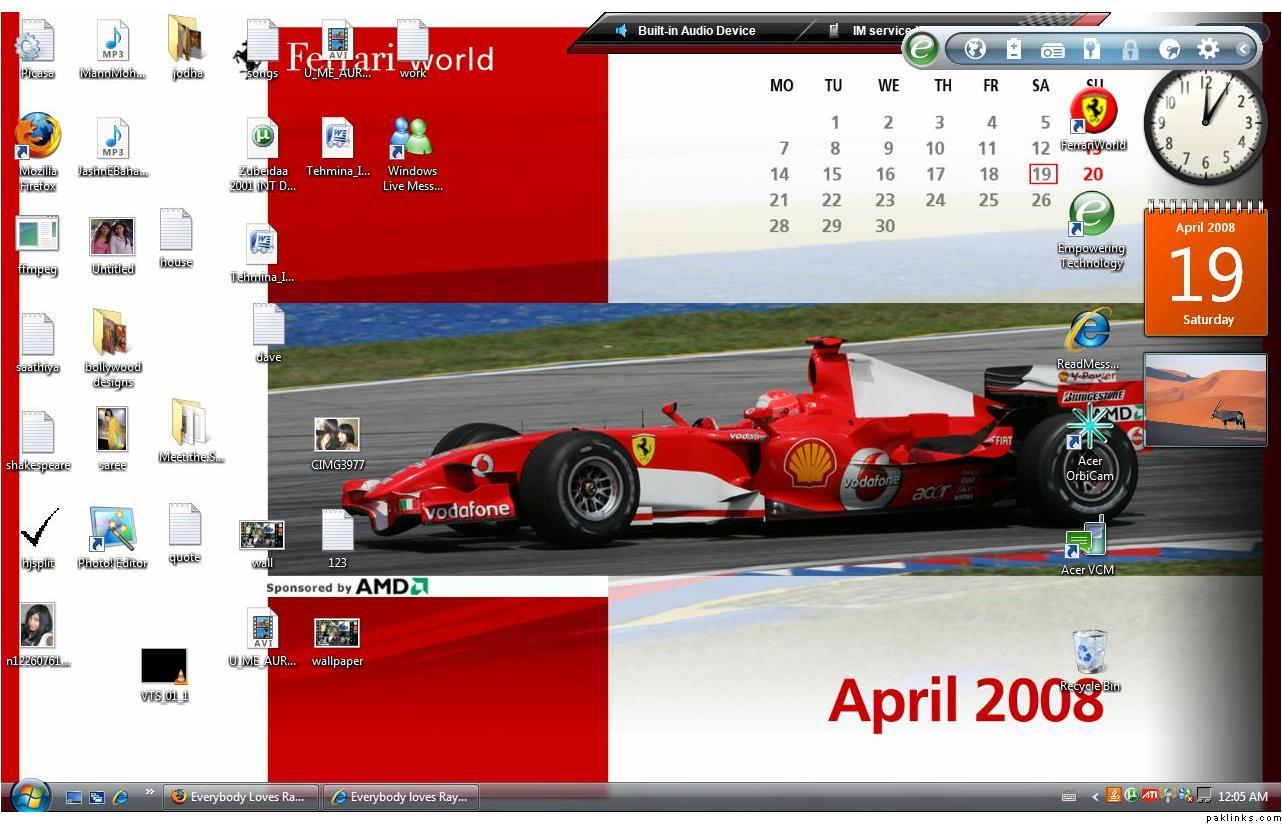1282x824 pixels.
Task: Show hidden system tray icons arrow
Action: [x=1095, y=797]
